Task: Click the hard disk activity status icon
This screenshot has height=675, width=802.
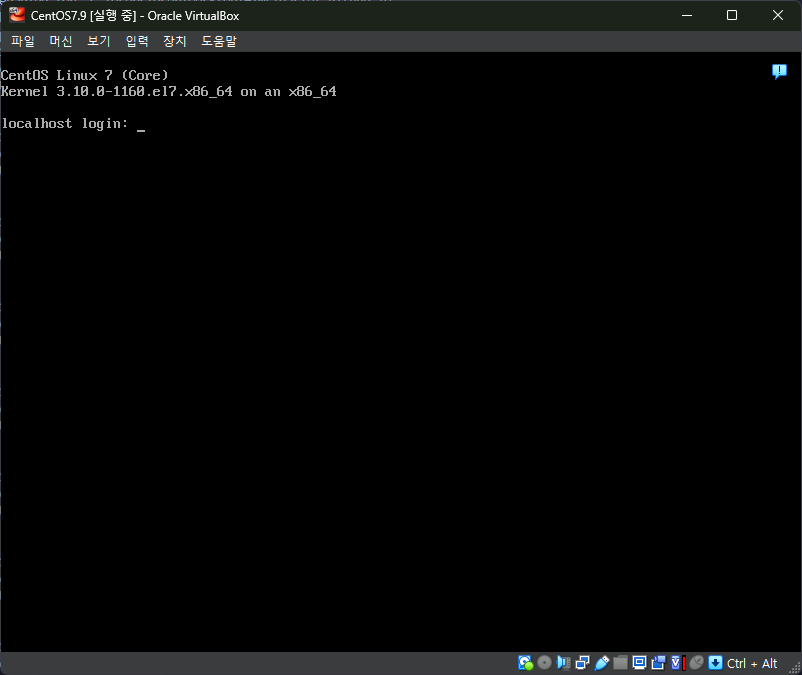Action: [525, 663]
